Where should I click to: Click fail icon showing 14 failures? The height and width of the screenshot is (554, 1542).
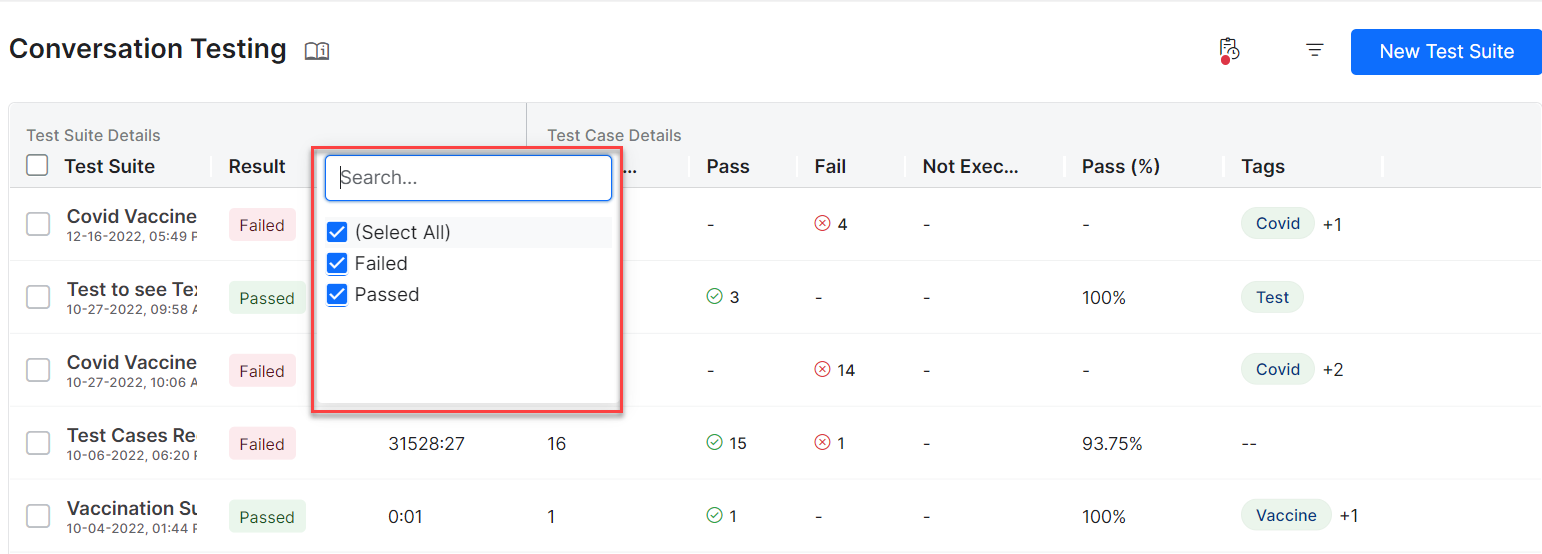823,370
